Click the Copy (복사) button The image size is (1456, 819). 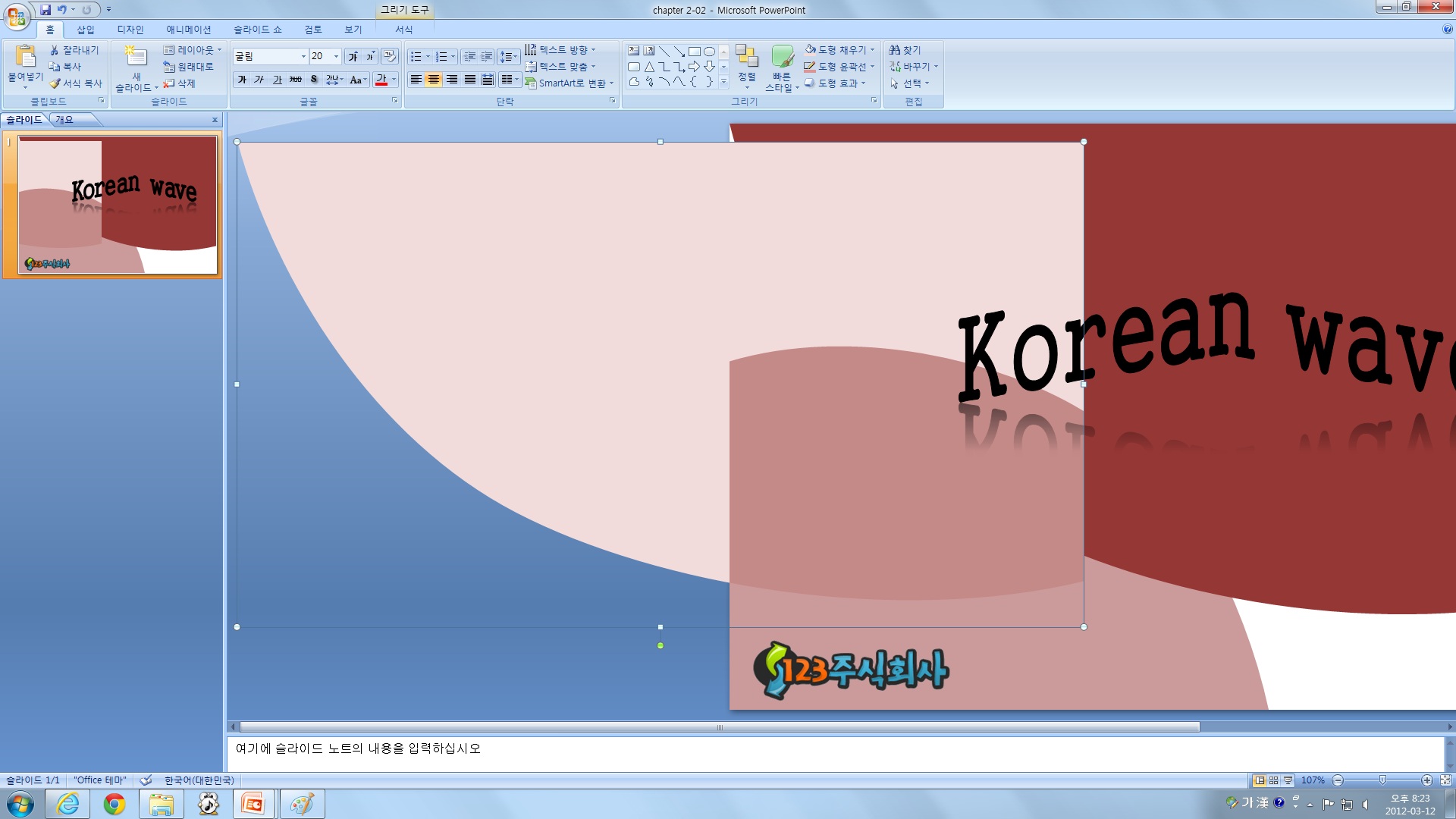coord(65,67)
